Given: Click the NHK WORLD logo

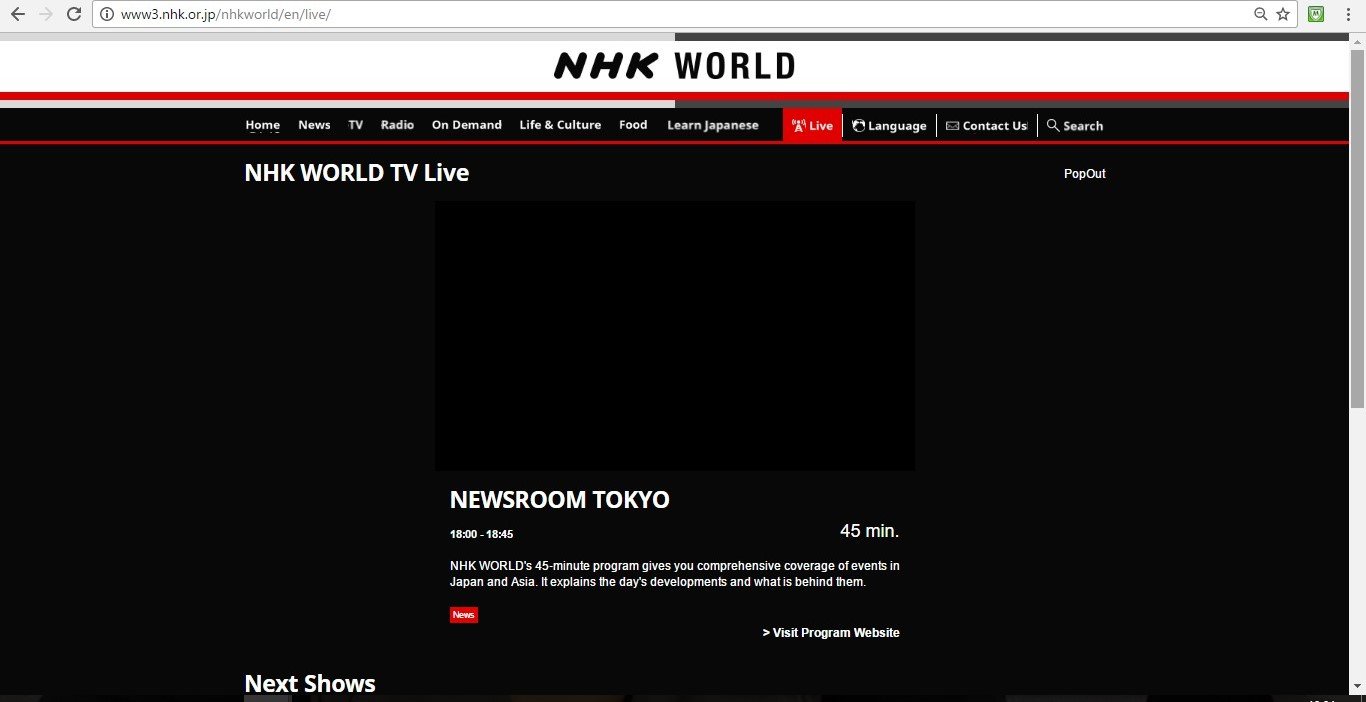Looking at the screenshot, I should point(674,66).
